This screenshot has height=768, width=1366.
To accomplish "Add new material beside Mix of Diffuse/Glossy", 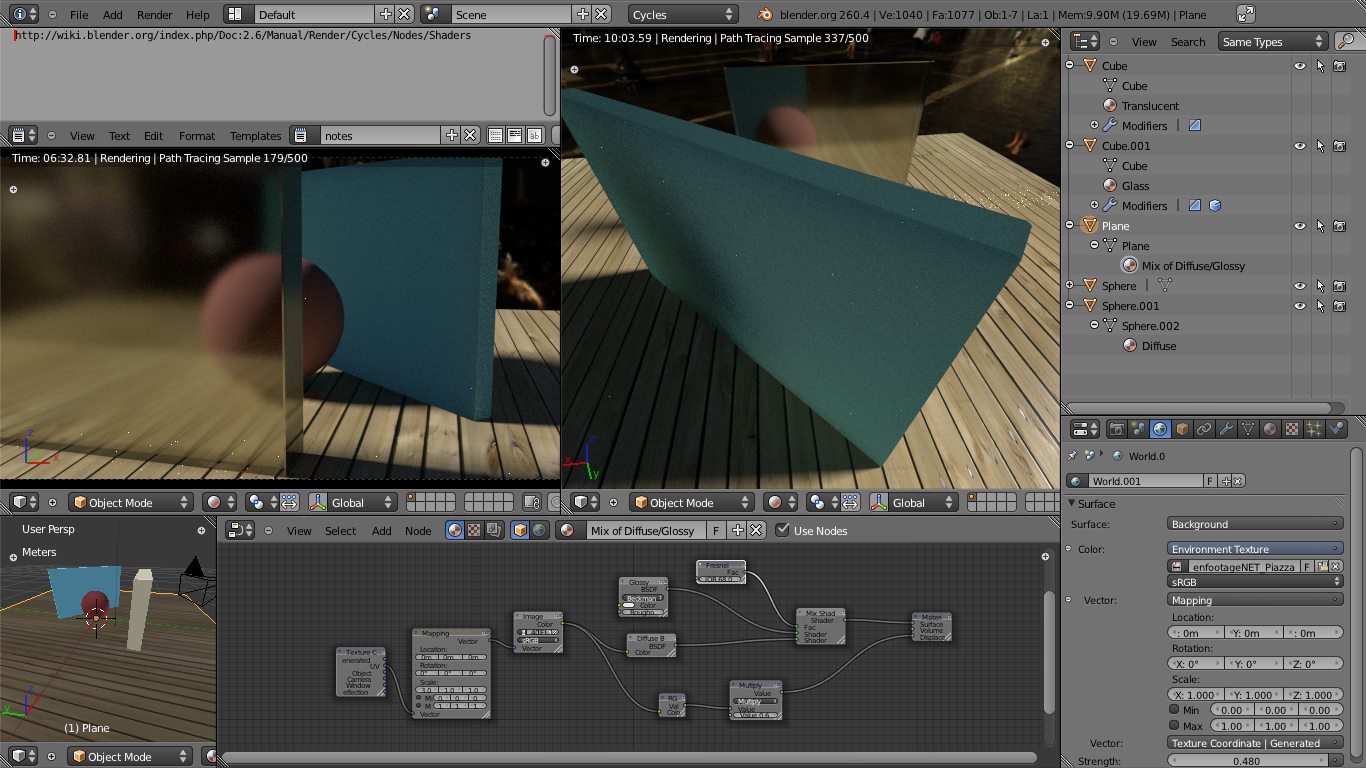I will 738,531.
